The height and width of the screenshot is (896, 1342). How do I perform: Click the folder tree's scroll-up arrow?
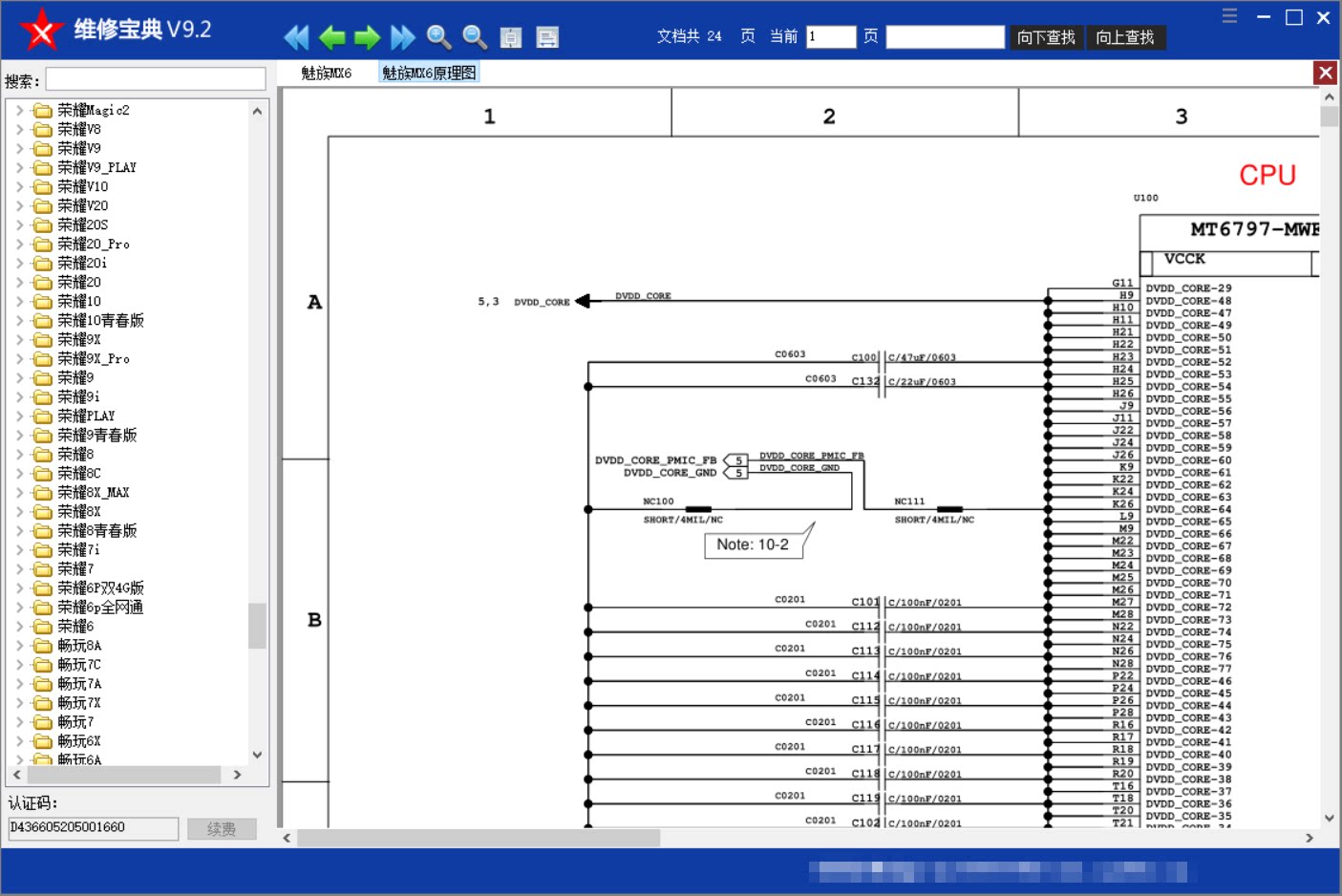[257, 111]
